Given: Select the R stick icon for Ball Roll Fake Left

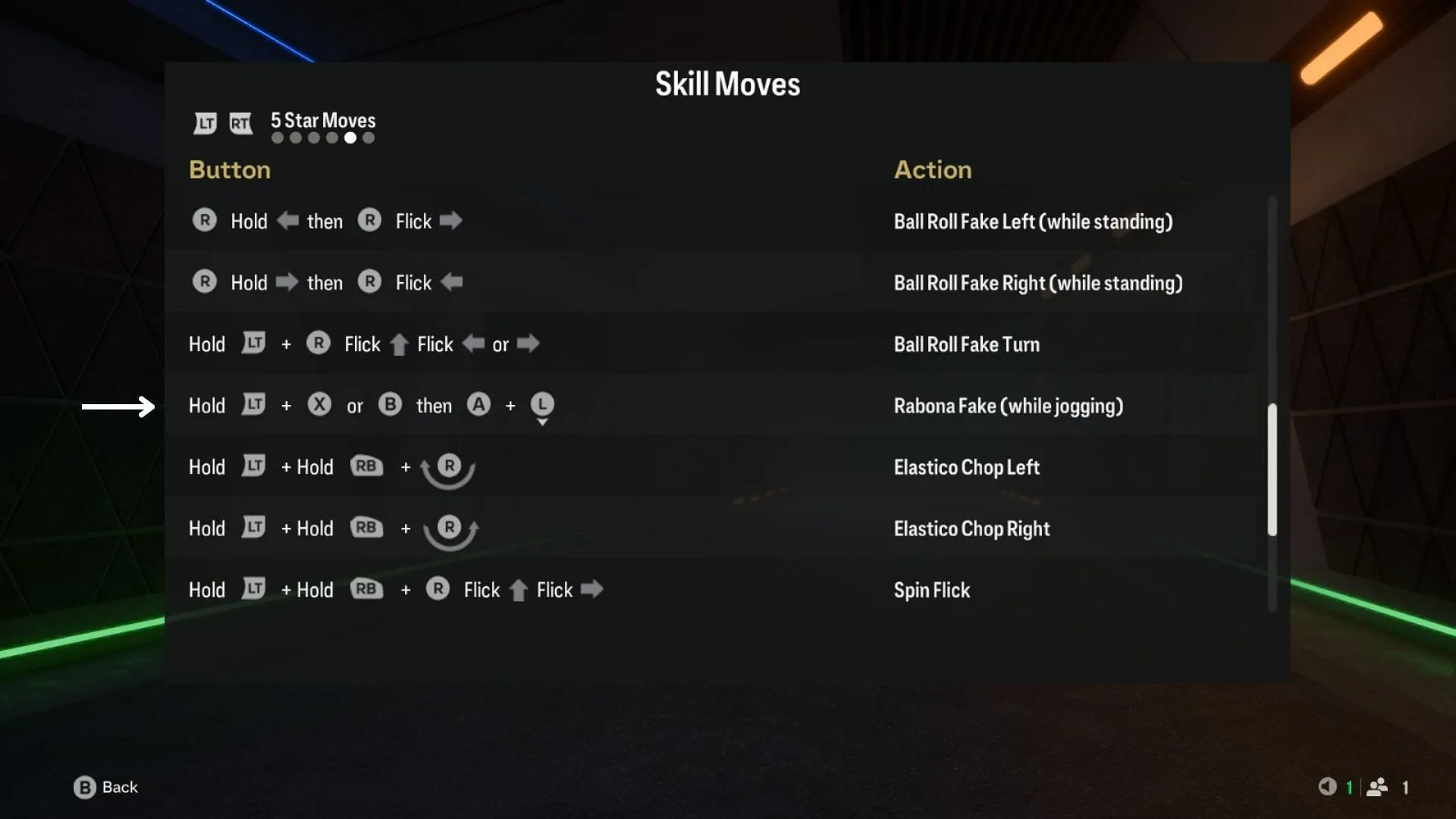Looking at the screenshot, I should click(206, 221).
